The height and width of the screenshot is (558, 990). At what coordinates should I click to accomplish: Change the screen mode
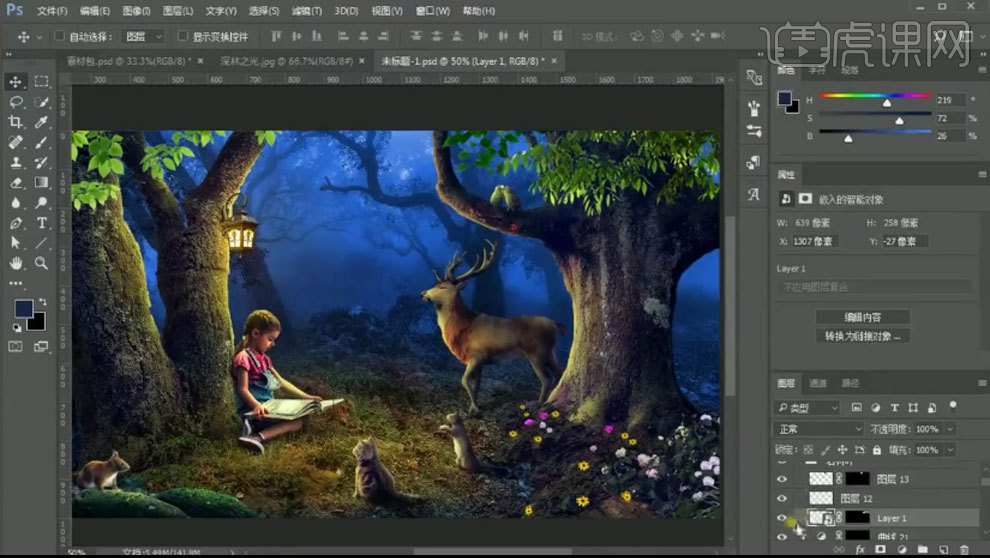[41, 347]
